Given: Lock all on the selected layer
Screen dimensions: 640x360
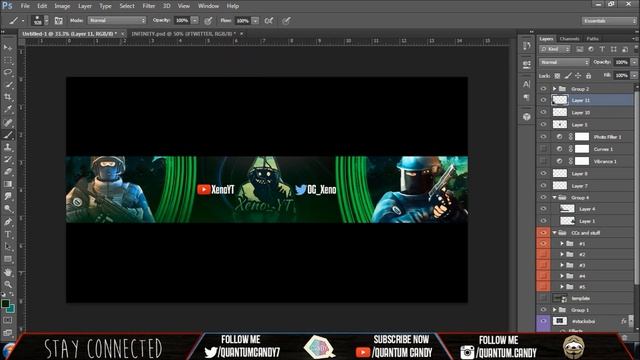Looking at the screenshot, I should click(588, 76).
